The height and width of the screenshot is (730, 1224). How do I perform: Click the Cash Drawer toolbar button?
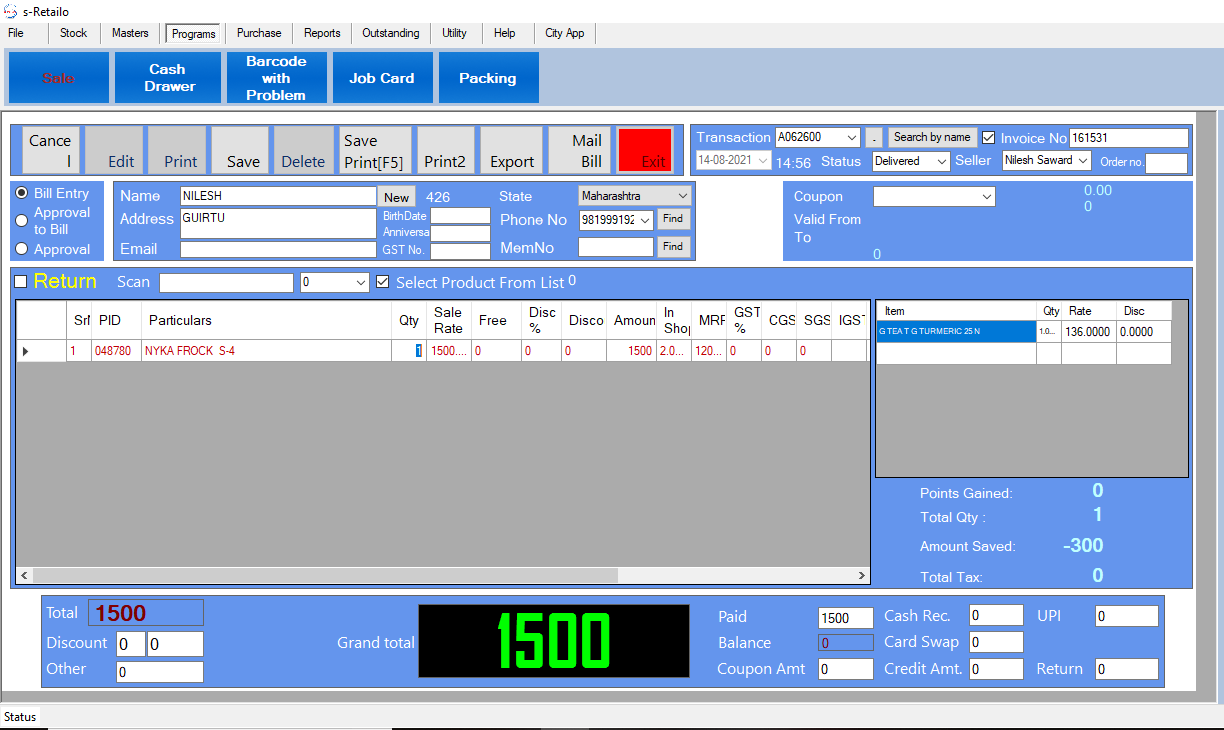click(x=168, y=78)
